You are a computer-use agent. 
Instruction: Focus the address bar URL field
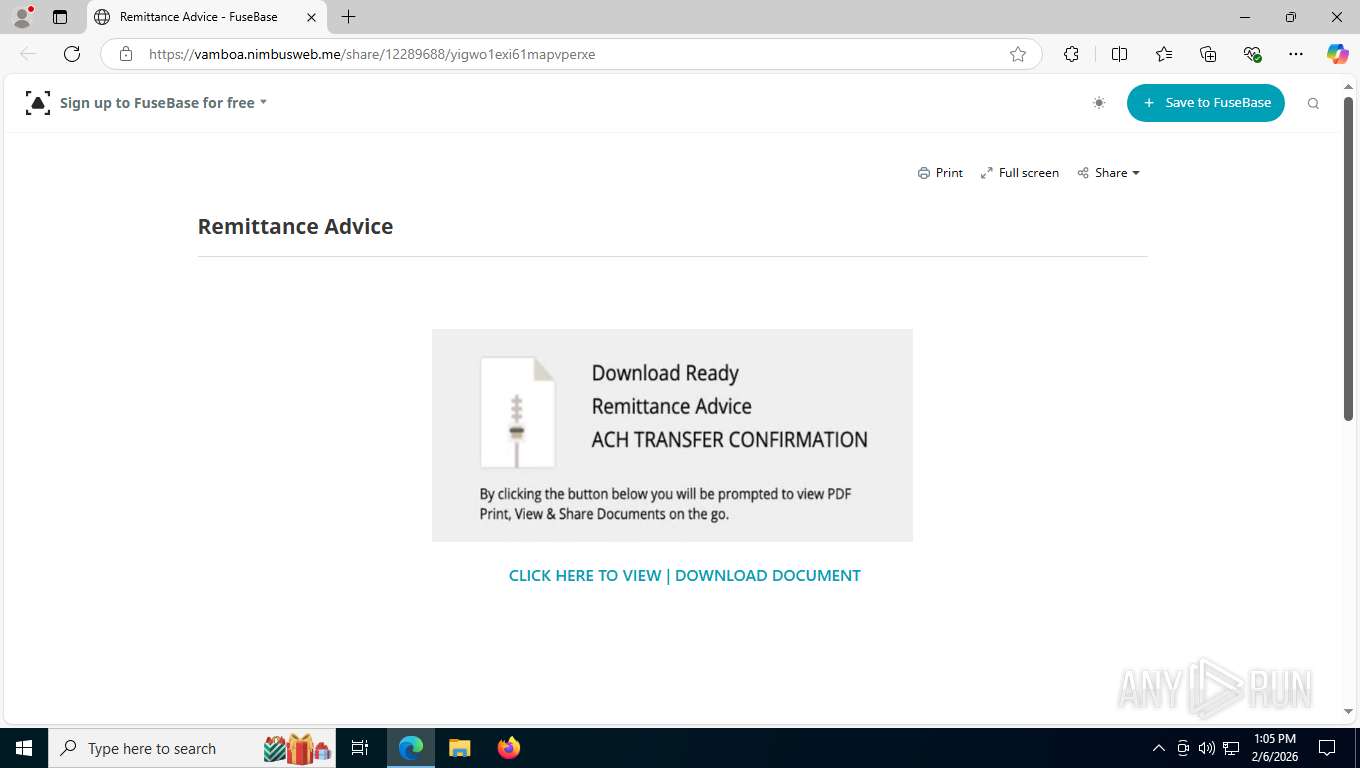point(570,54)
